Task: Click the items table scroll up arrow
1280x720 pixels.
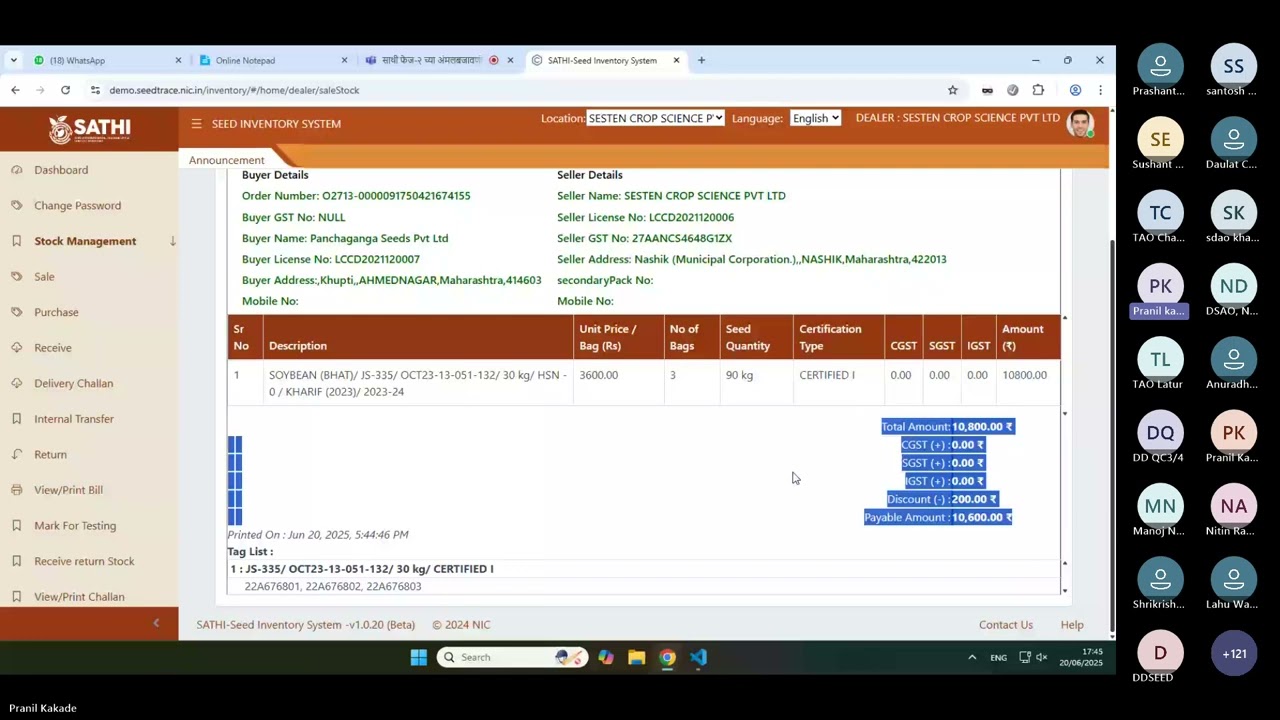Action: point(1064,318)
